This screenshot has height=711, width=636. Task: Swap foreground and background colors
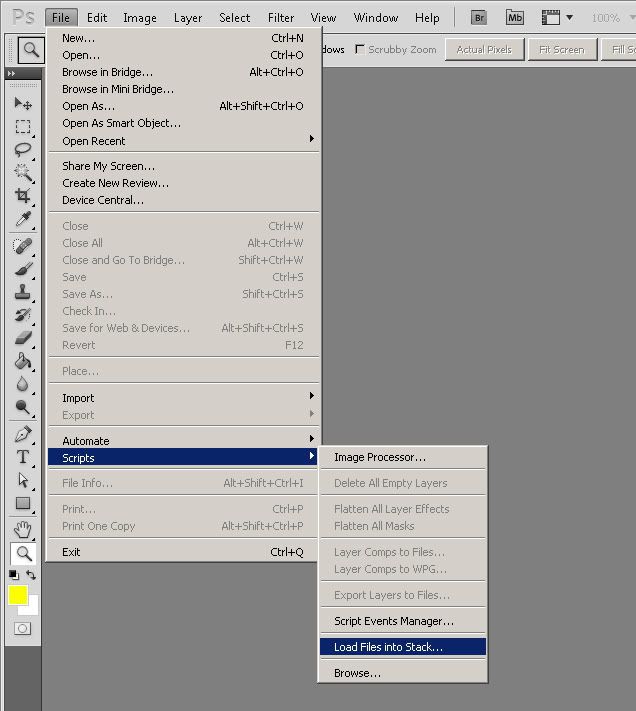click(32, 575)
